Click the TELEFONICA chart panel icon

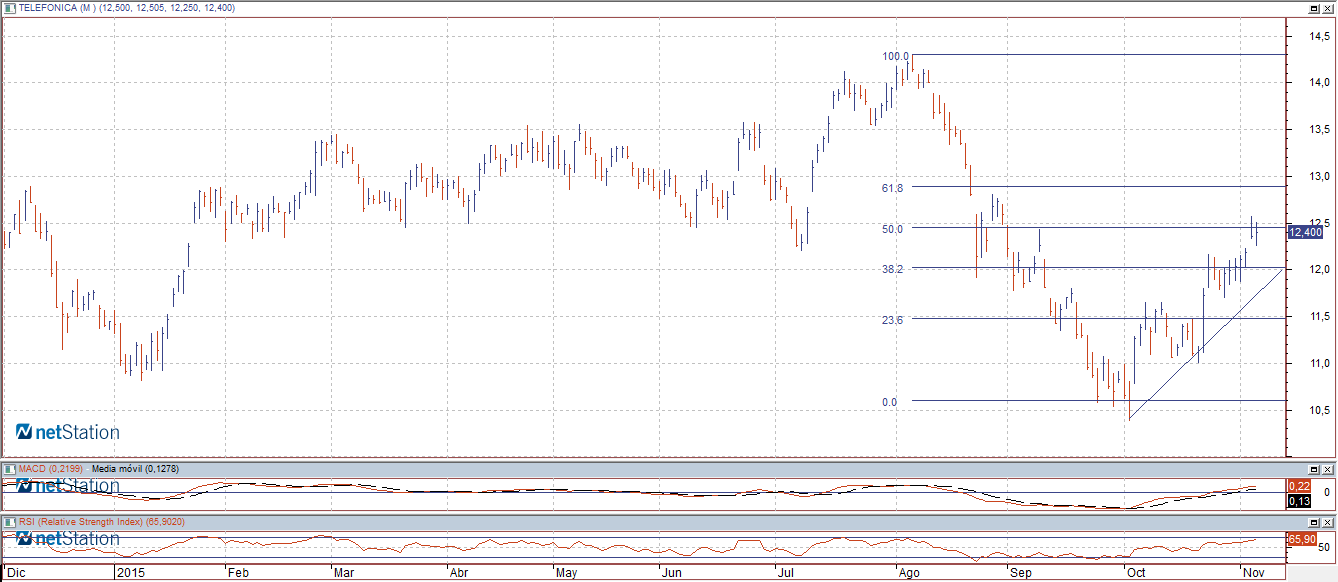(x=9, y=7)
